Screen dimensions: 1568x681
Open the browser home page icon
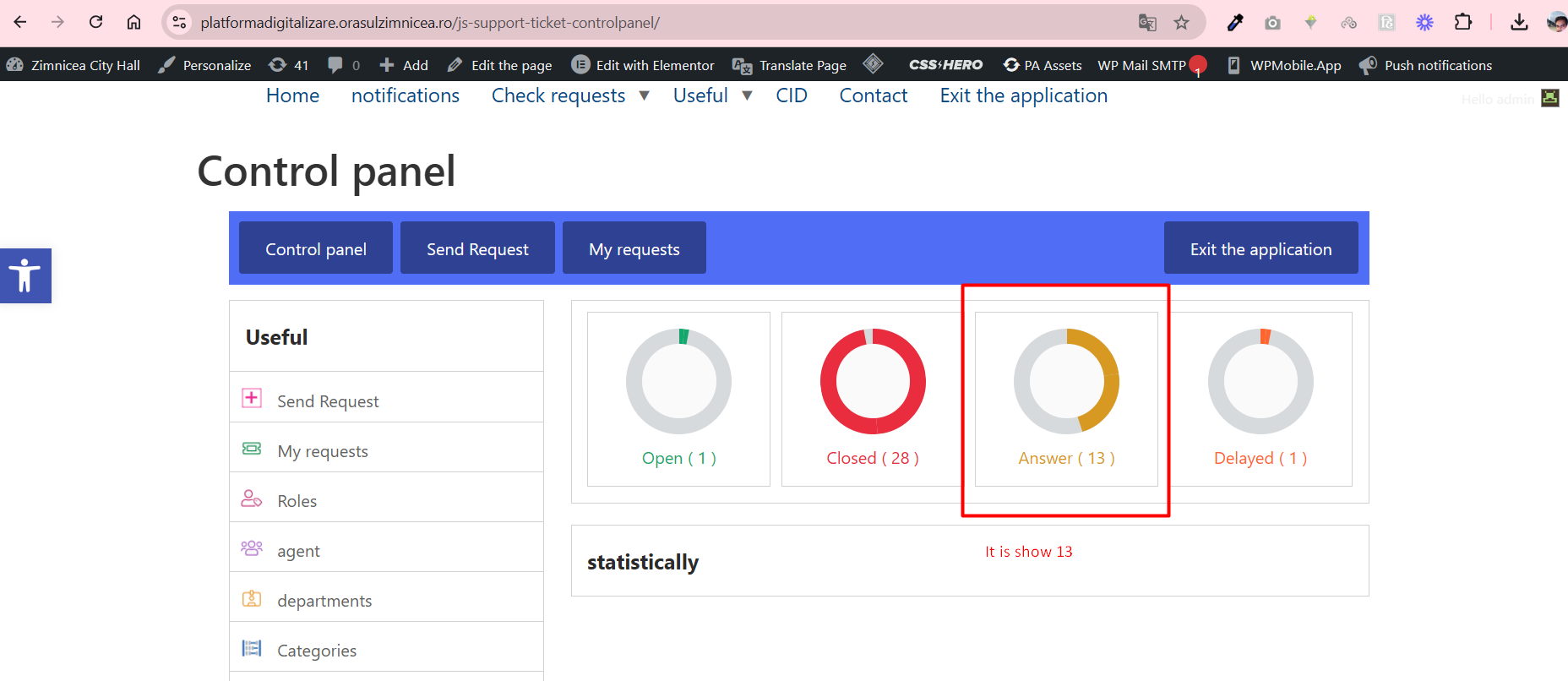(133, 22)
